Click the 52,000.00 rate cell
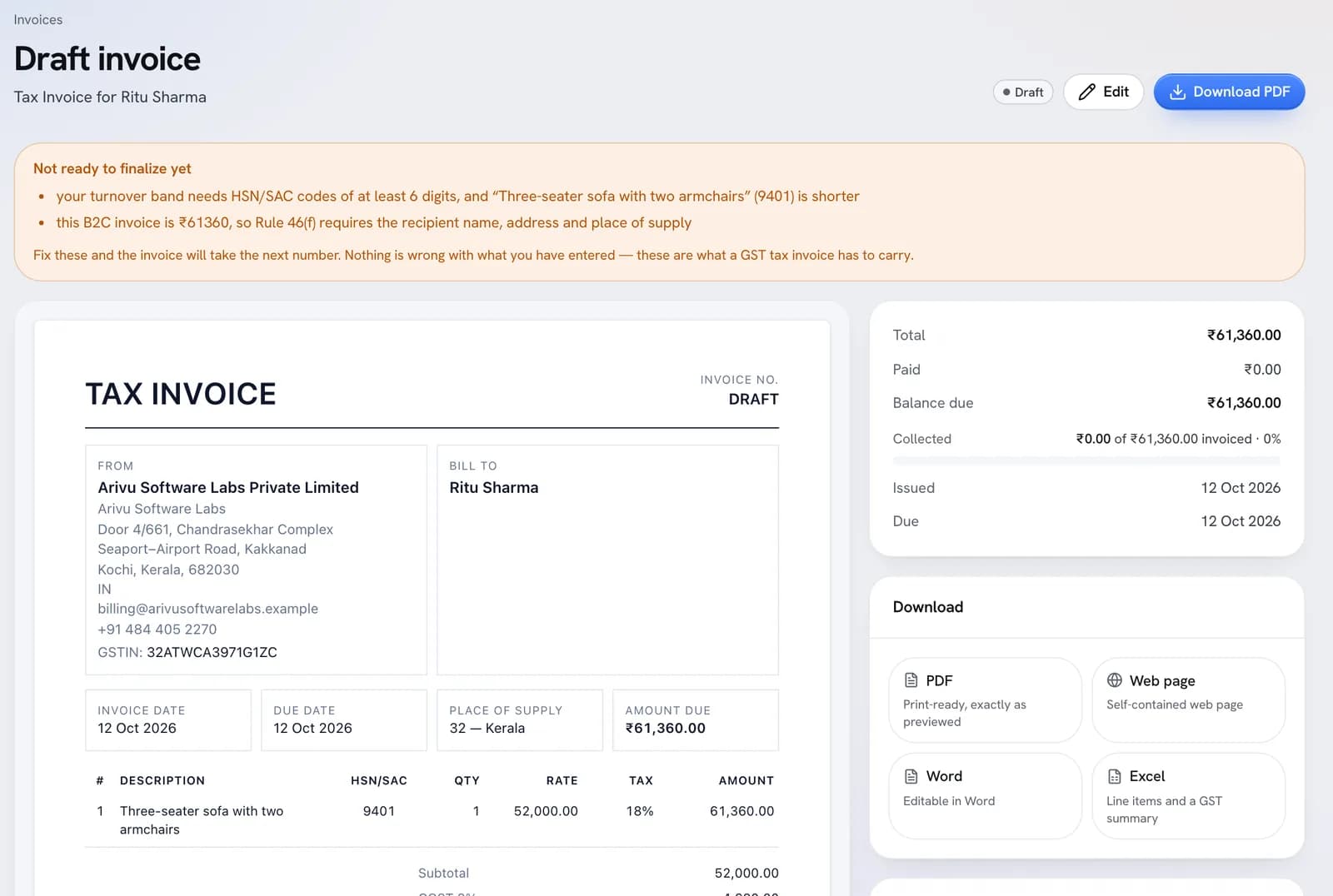Viewport: 1333px width, 896px height. click(x=546, y=811)
